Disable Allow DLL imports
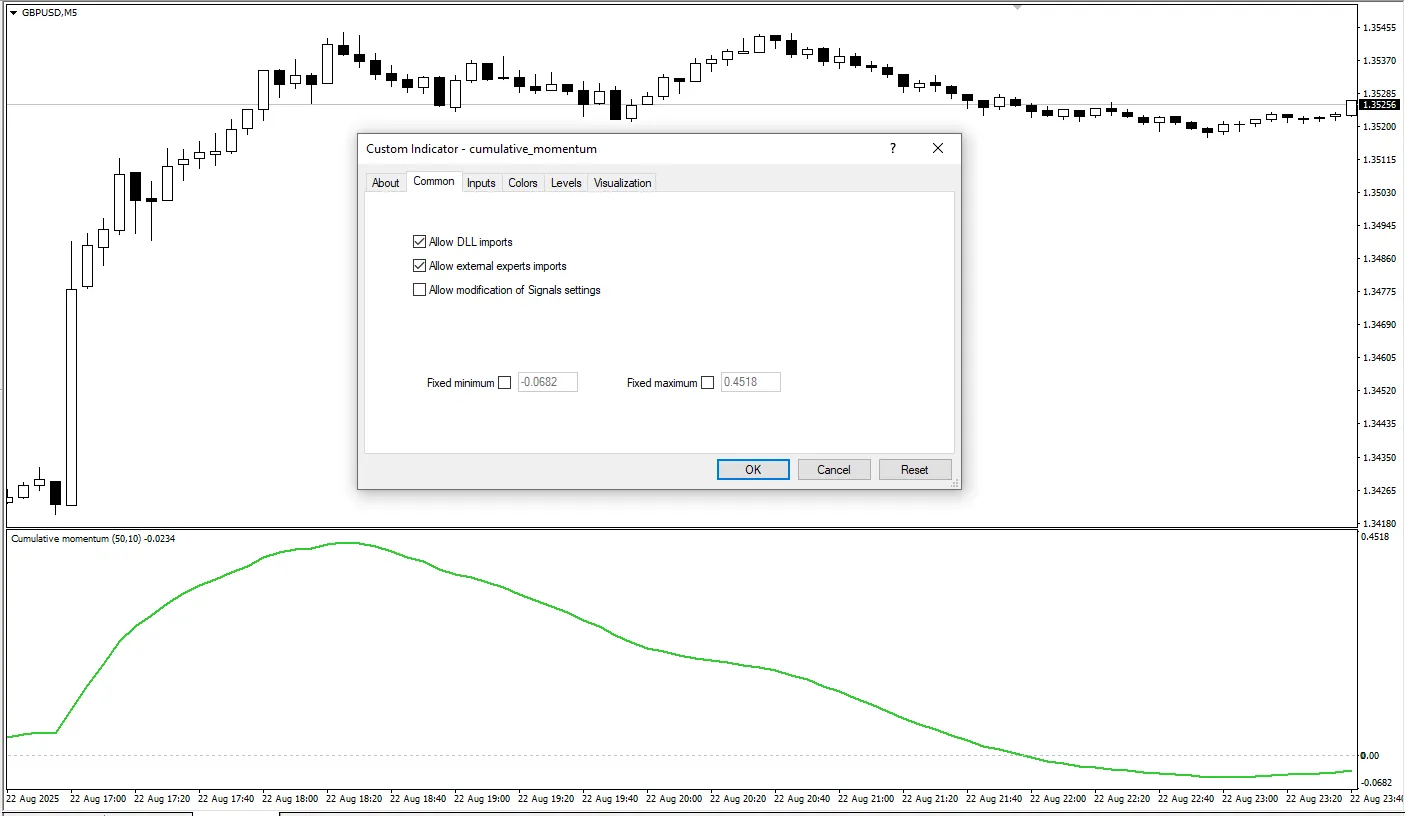 pos(420,241)
